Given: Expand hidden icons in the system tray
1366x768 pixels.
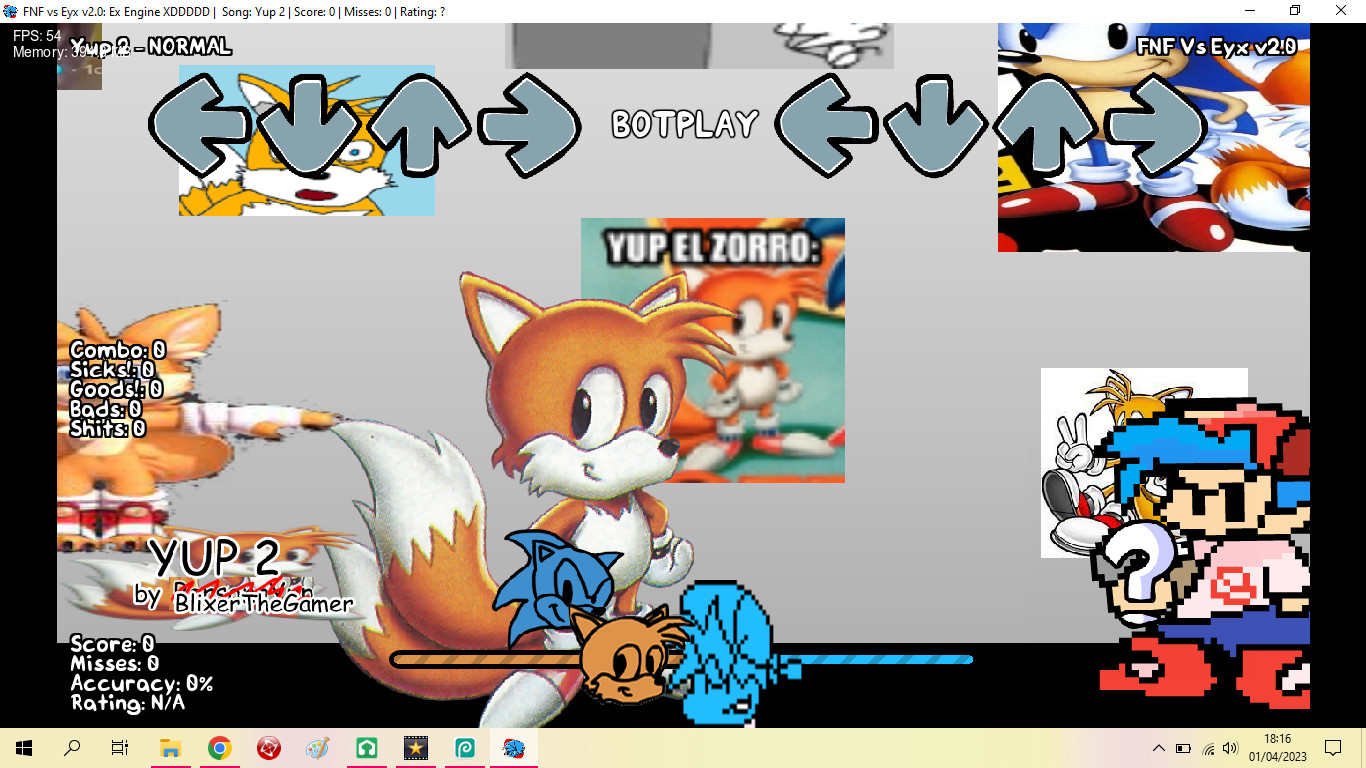Looking at the screenshot, I should tap(1157, 747).
